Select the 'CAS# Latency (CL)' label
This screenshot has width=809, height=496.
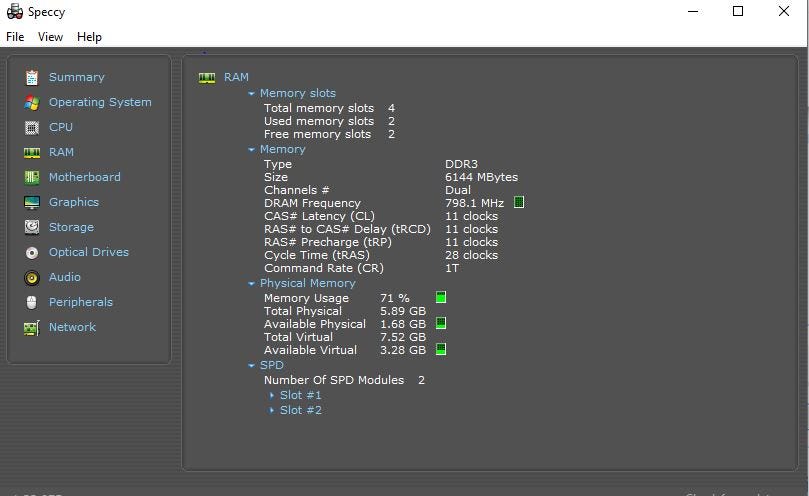coord(319,216)
